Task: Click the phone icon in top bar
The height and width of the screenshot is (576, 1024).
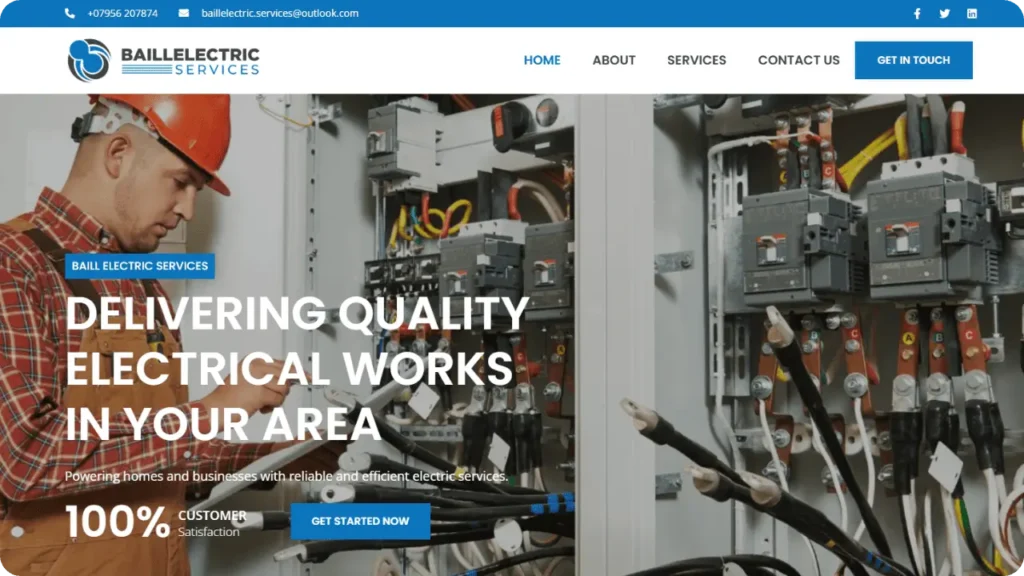Action: point(69,13)
